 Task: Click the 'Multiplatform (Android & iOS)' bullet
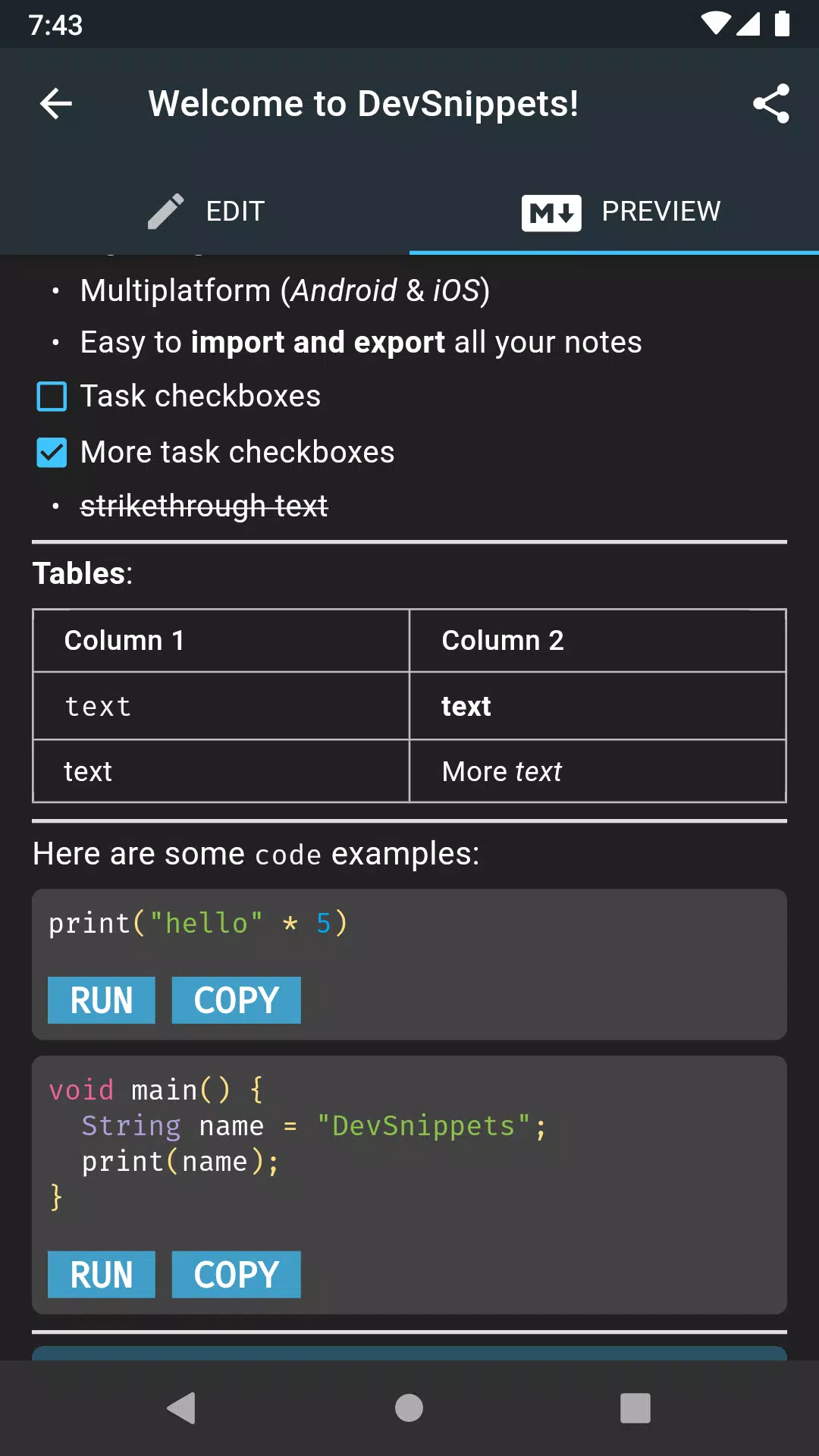(285, 291)
